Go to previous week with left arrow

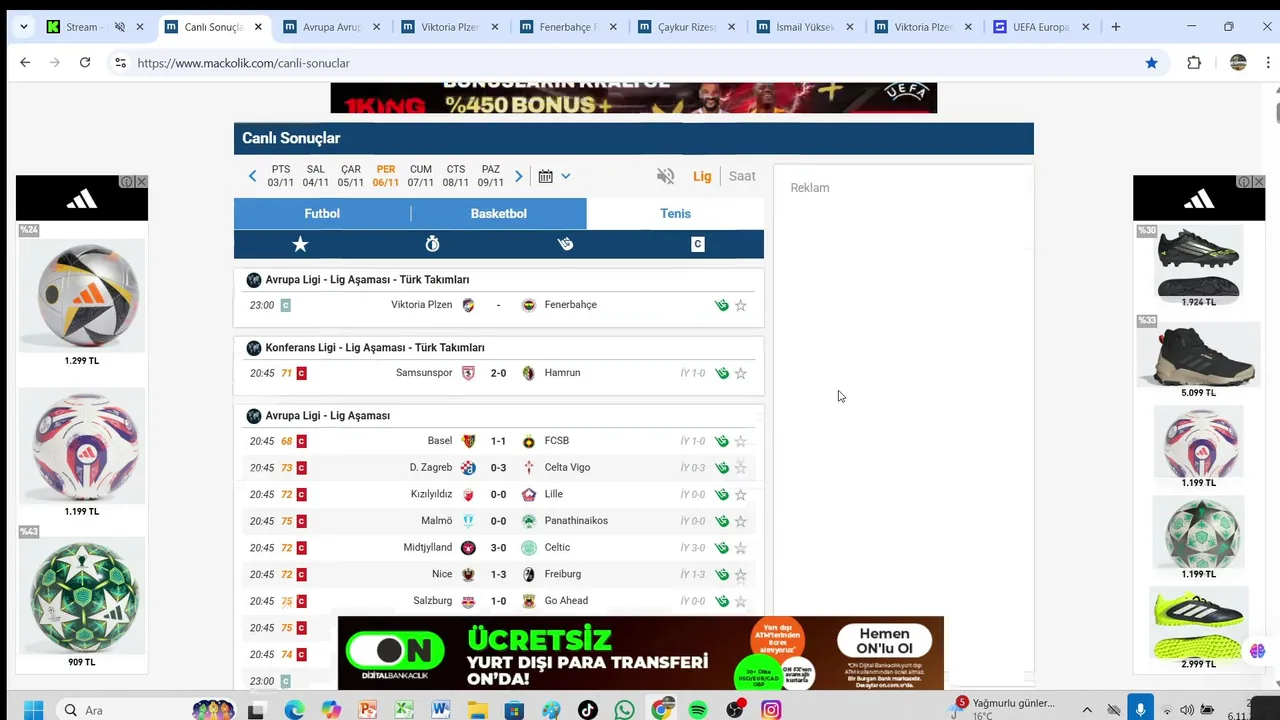pyautogui.click(x=252, y=176)
